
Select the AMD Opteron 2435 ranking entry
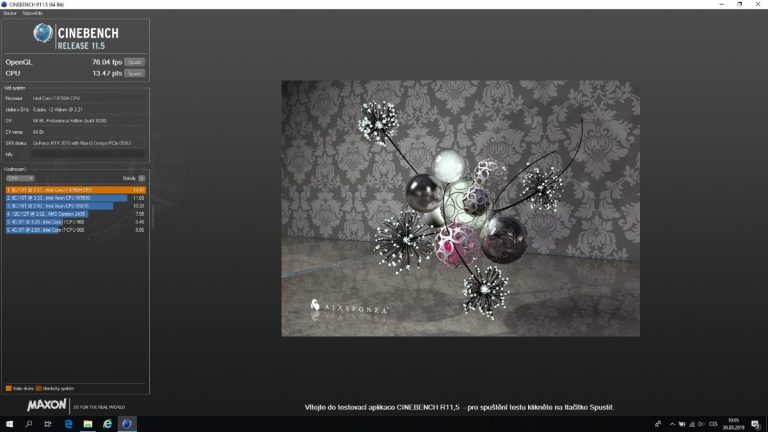point(47,214)
